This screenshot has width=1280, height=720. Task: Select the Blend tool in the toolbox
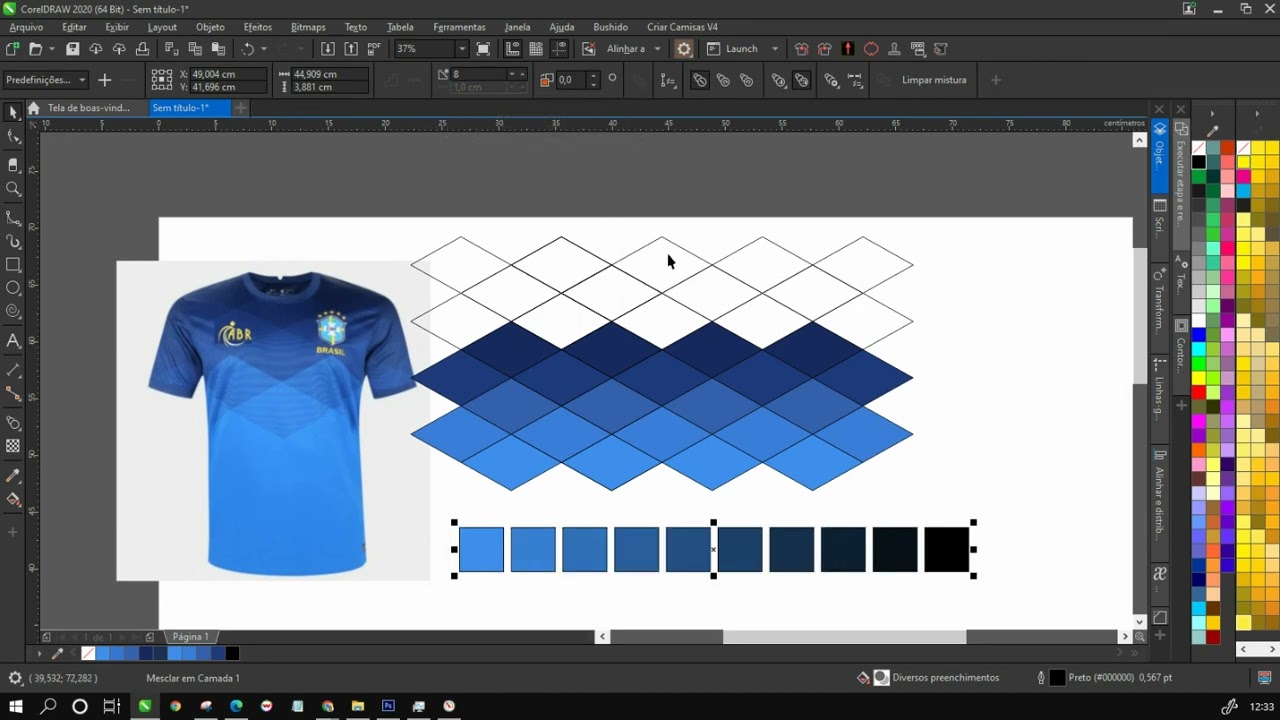tap(13, 423)
